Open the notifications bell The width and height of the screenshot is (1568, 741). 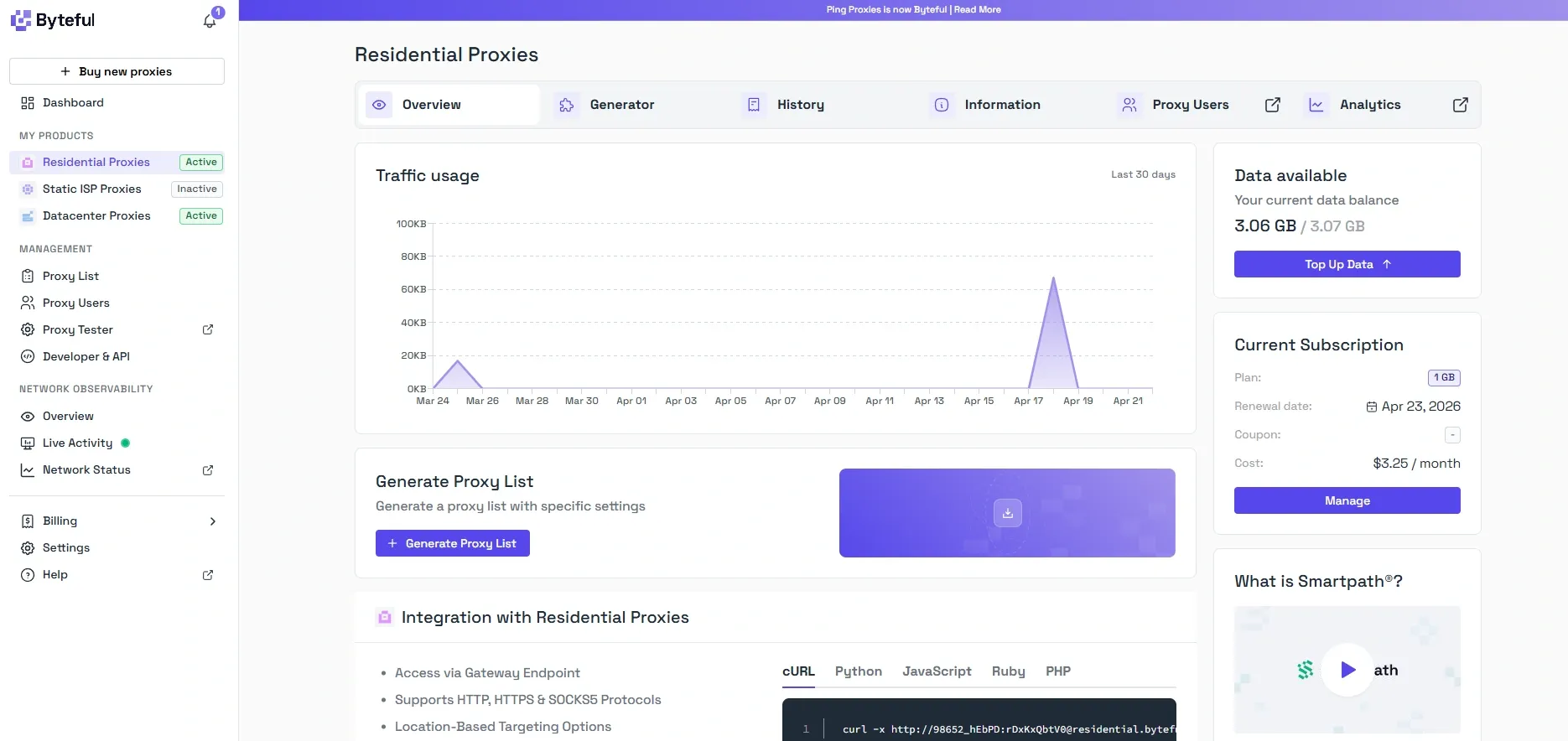click(x=210, y=21)
